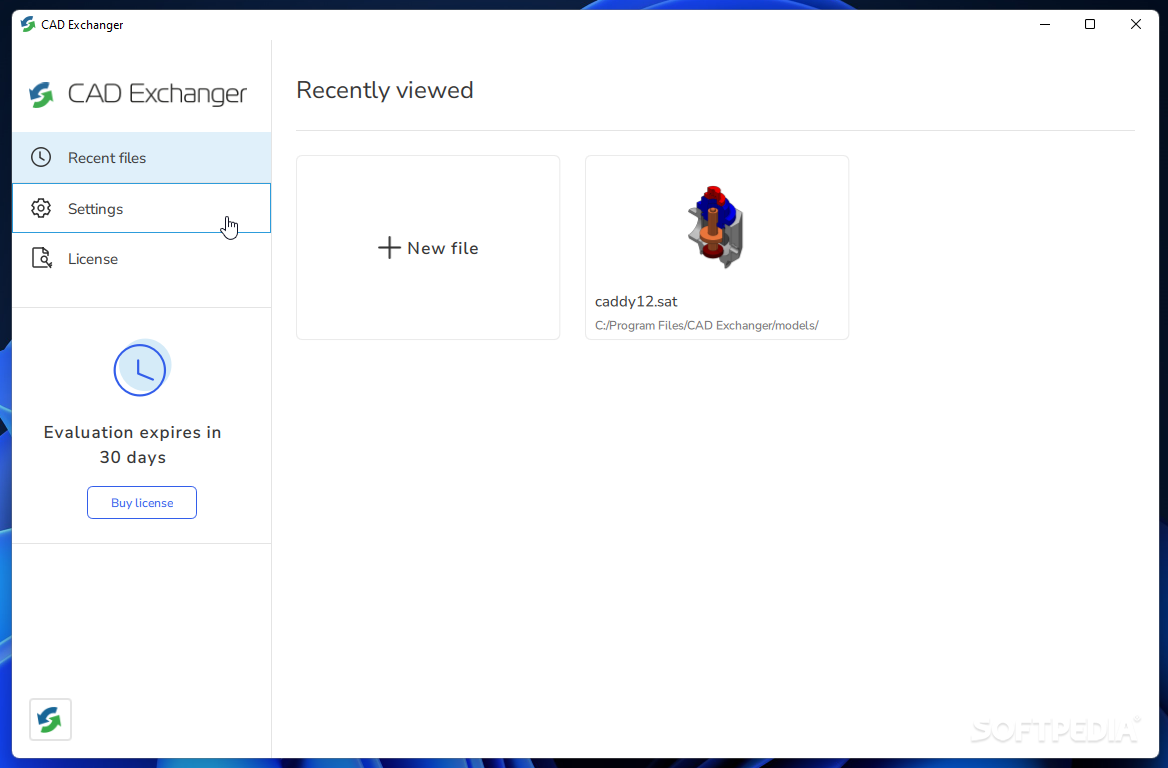Close the CAD Exchanger window
Screen dimensions: 1168x768
point(1135,25)
